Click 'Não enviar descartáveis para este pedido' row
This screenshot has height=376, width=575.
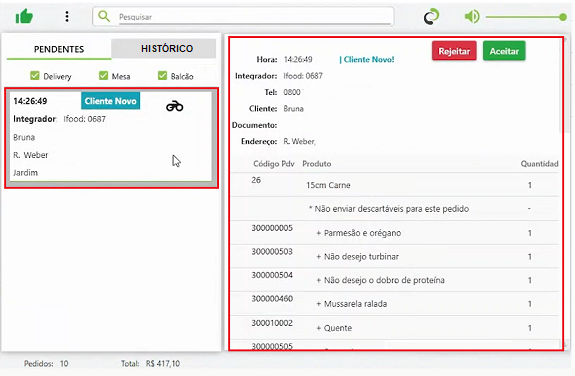click(x=395, y=209)
